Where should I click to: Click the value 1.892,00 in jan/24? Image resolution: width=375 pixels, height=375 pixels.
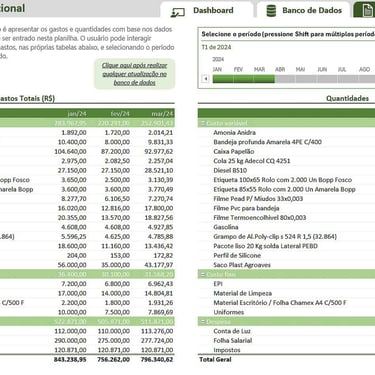coord(74,133)
